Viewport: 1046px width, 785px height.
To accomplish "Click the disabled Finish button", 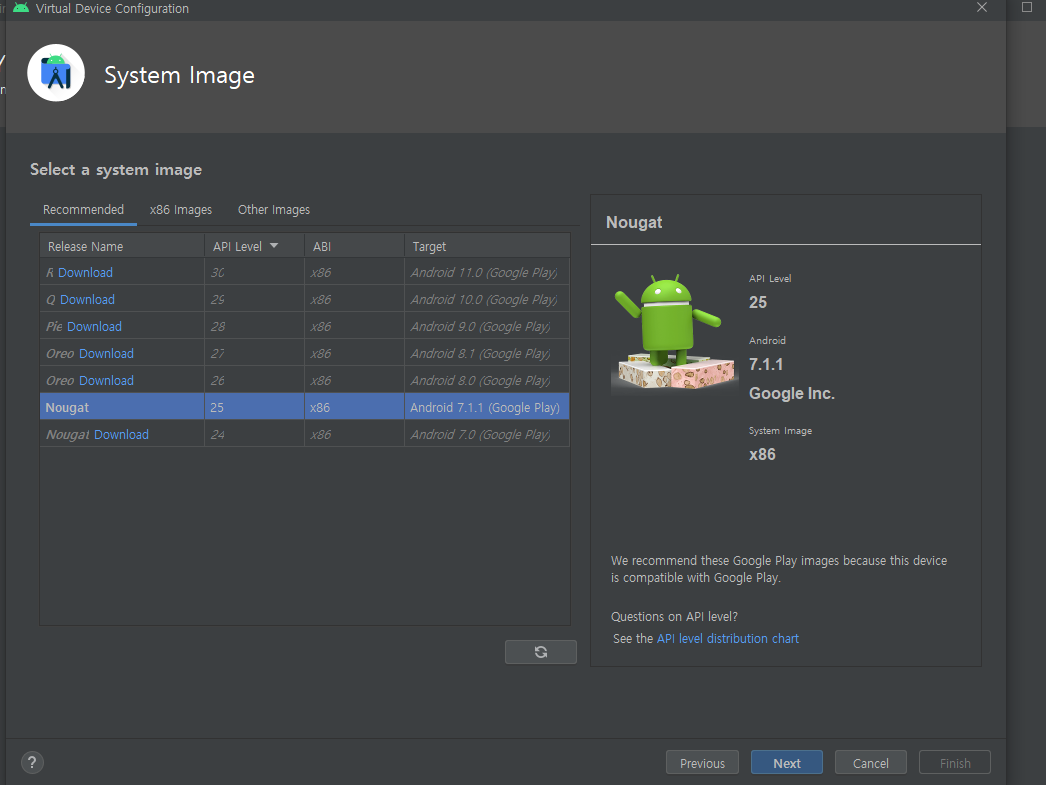I will [955, 762].
